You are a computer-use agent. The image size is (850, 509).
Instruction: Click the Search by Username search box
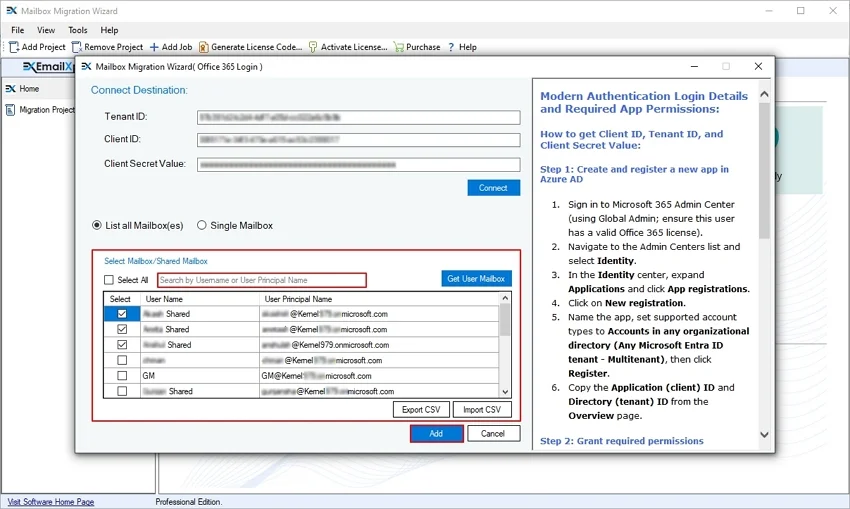[262, 280]
